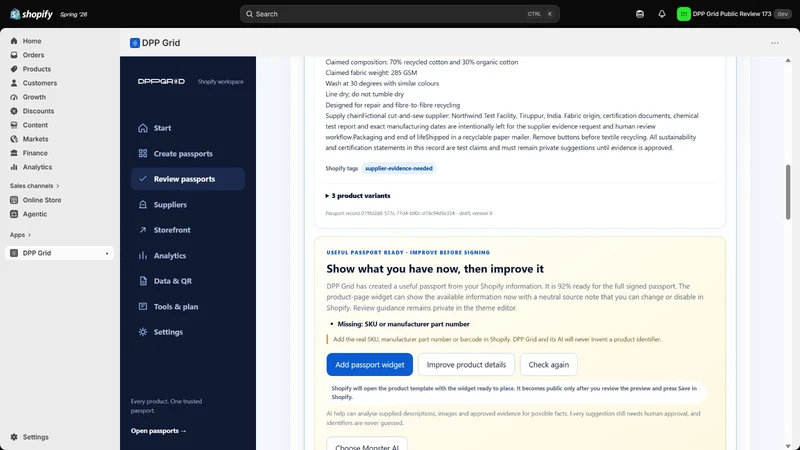Open the Discounts icon
Screen dimensions: 800x450
pyautogui.click(x=14, y=111)
